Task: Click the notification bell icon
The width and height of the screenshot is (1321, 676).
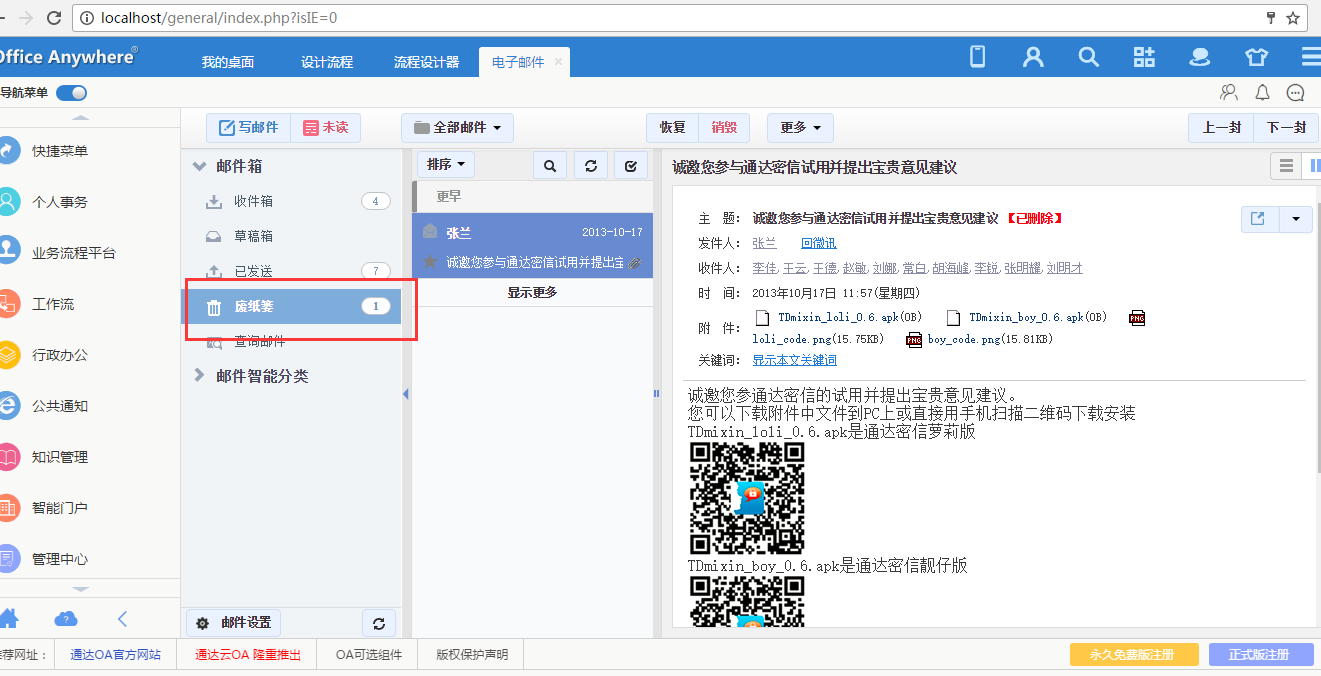Action: coord(1263,93)
